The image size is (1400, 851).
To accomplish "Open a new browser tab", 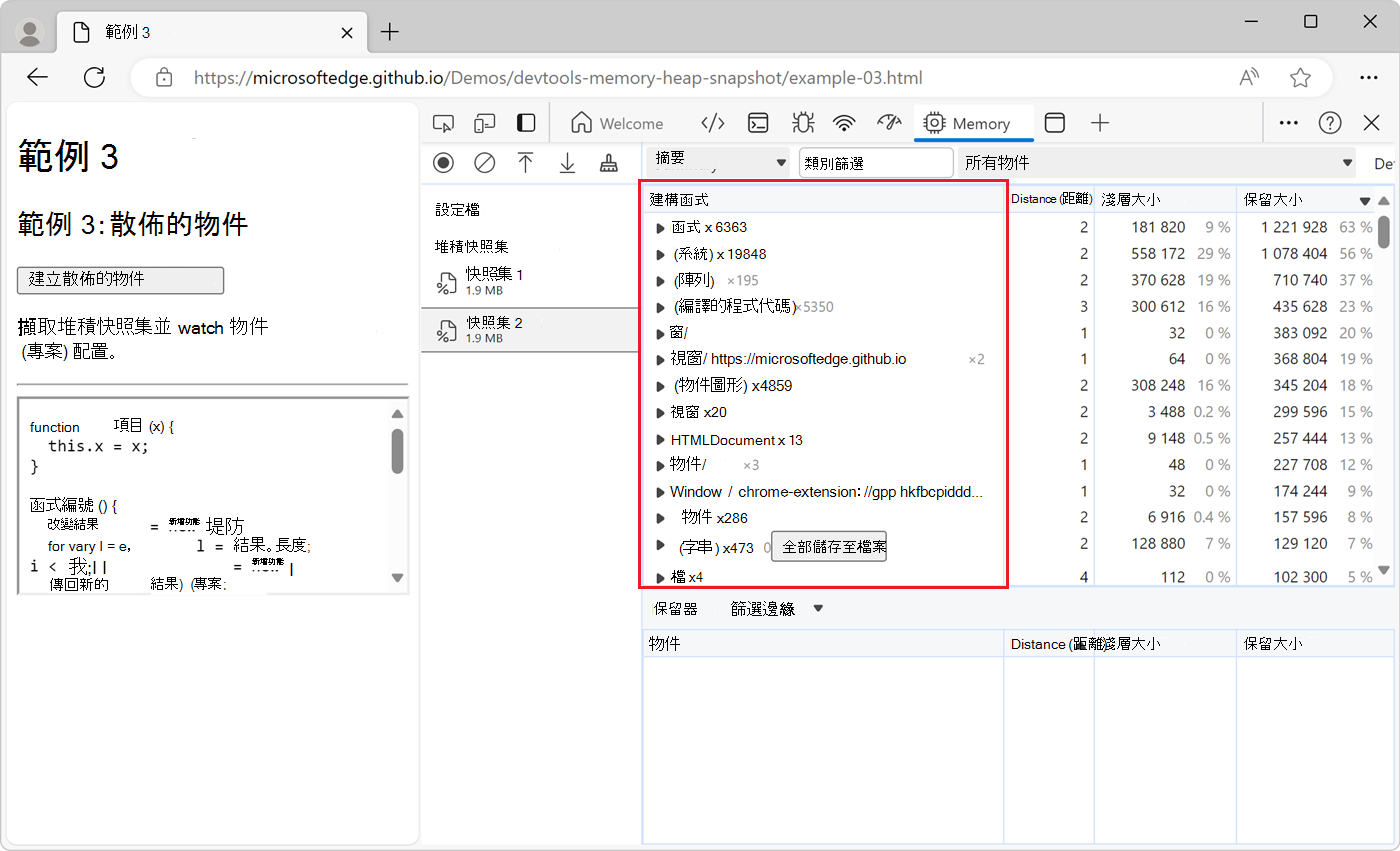I will click(x=390, y=32).
